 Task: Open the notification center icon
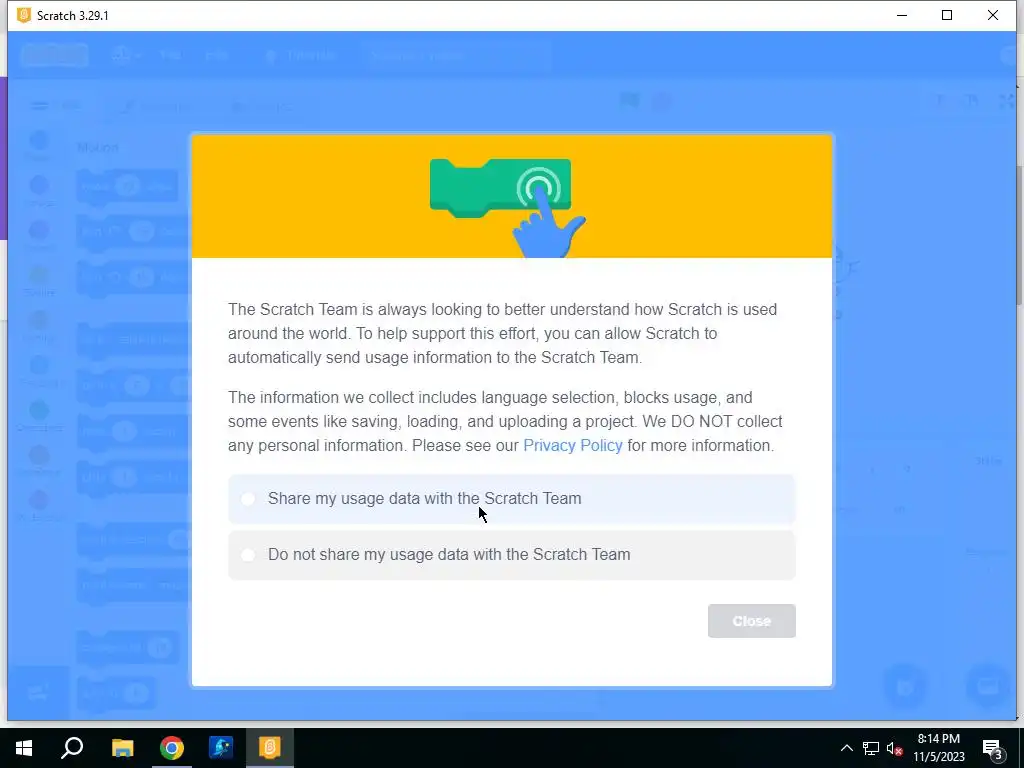pos(993,748)
